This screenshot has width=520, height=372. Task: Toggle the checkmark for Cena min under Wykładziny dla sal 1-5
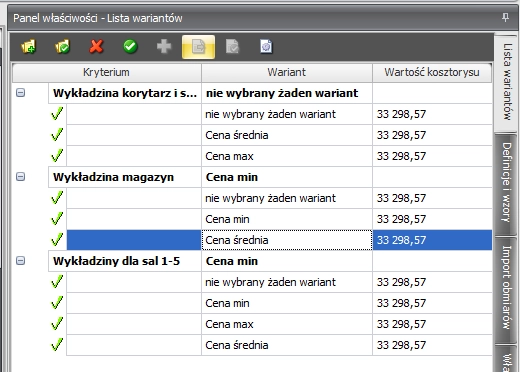point(57,303)
